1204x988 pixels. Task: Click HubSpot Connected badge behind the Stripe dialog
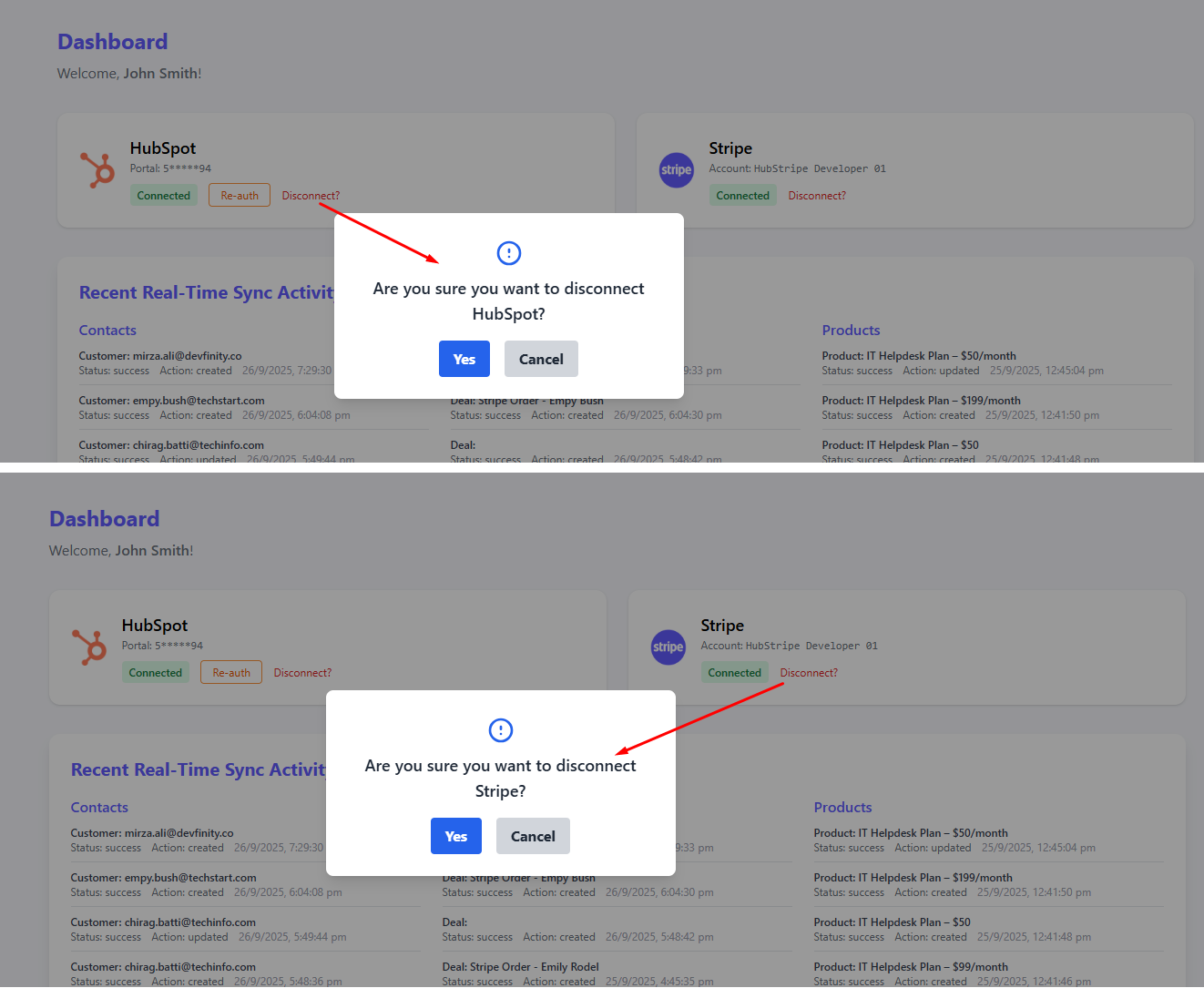click(x=156, y=672)
